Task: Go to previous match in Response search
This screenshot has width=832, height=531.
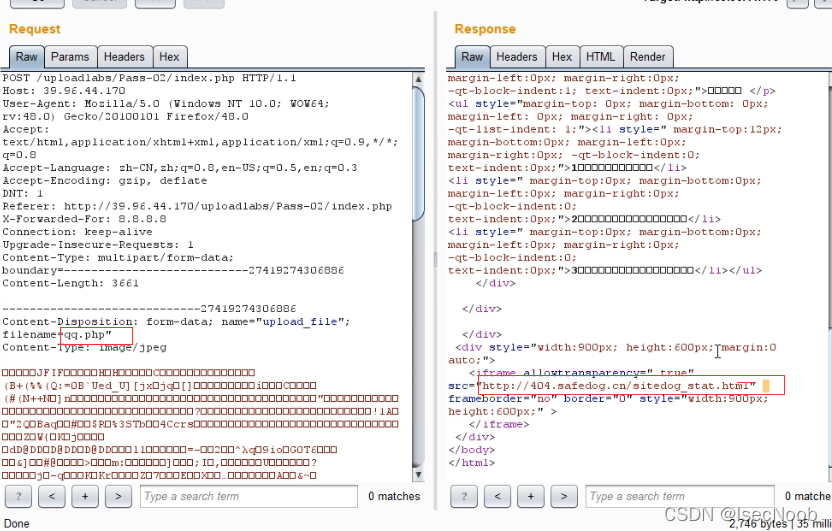Action: [498, 497]
